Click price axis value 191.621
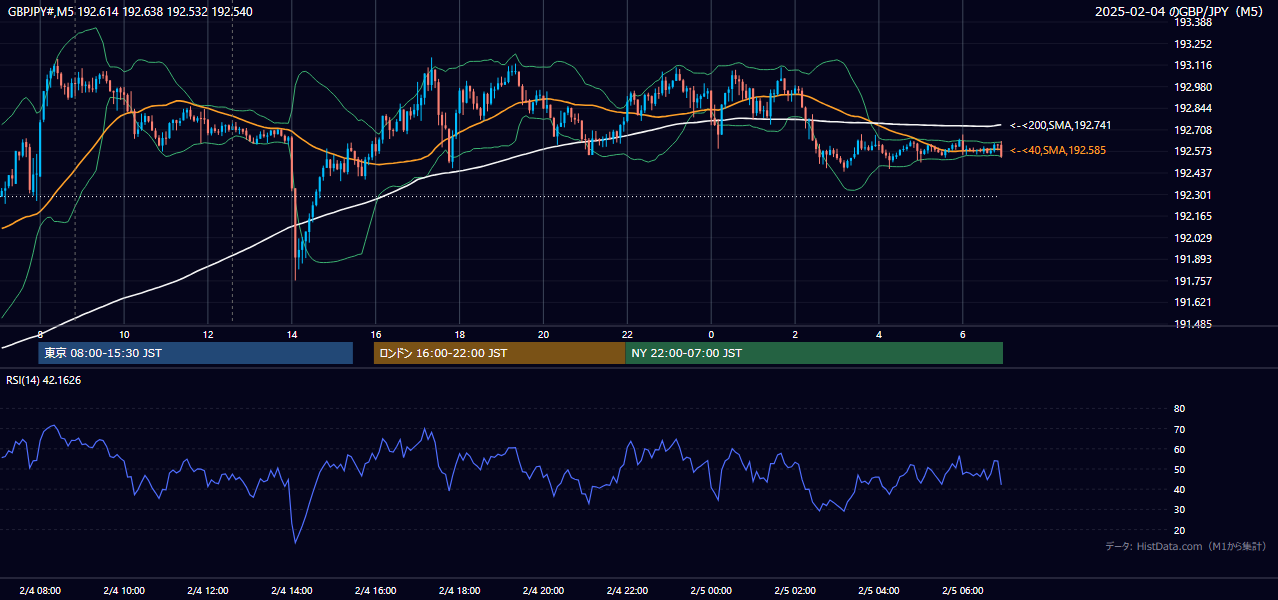 point(1192,302)
